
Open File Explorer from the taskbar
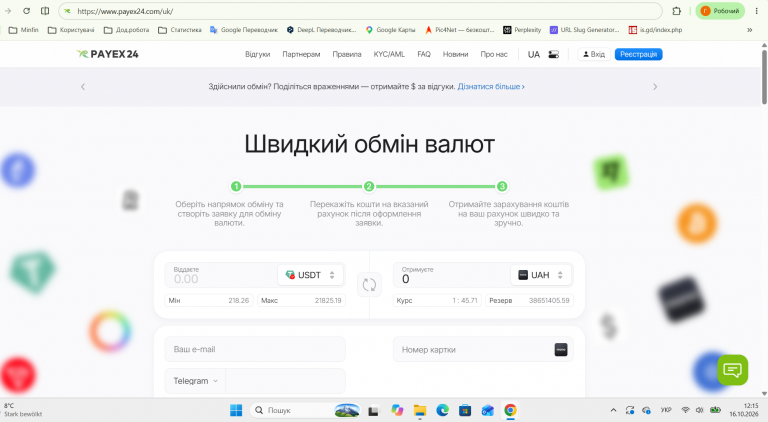420,410
